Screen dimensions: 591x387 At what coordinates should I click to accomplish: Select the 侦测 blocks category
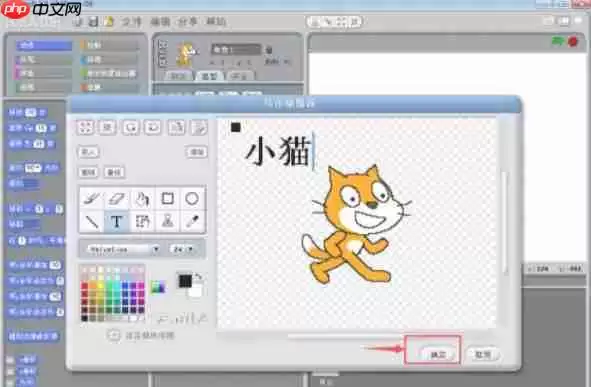109,60
